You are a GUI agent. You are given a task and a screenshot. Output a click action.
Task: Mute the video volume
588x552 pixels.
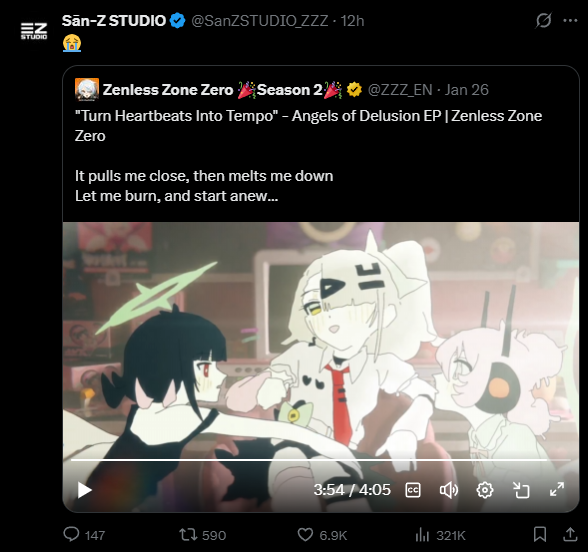(448, 490)
